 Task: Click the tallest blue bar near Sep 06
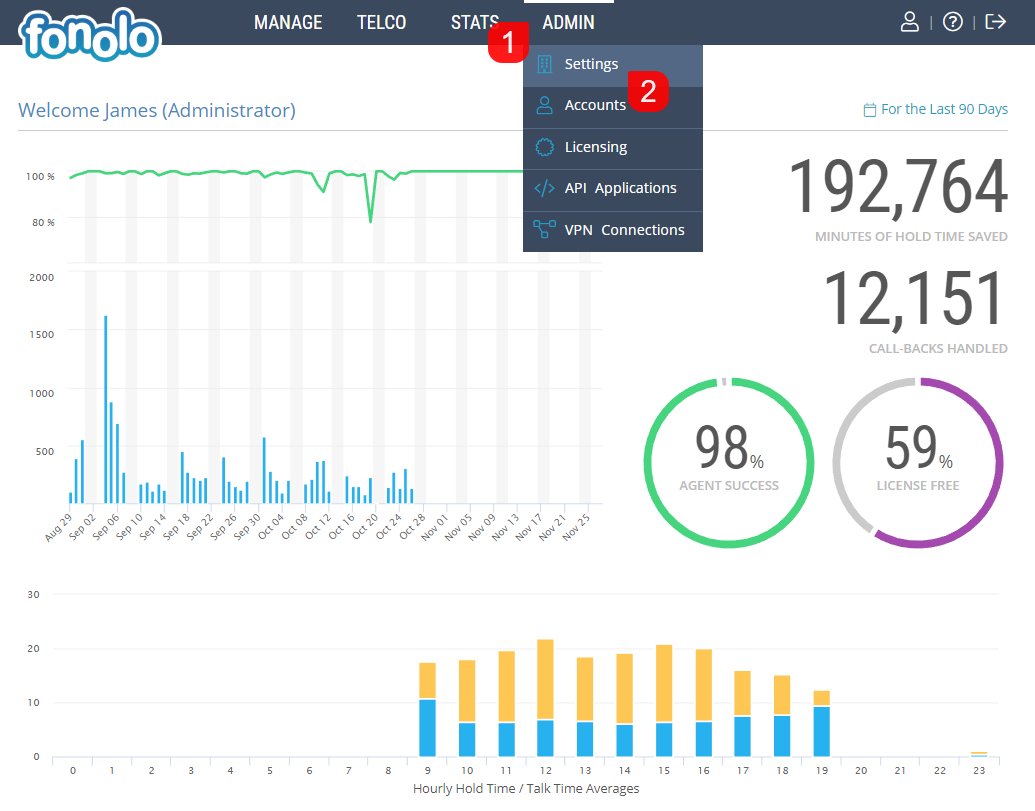(x=106, y=409)
